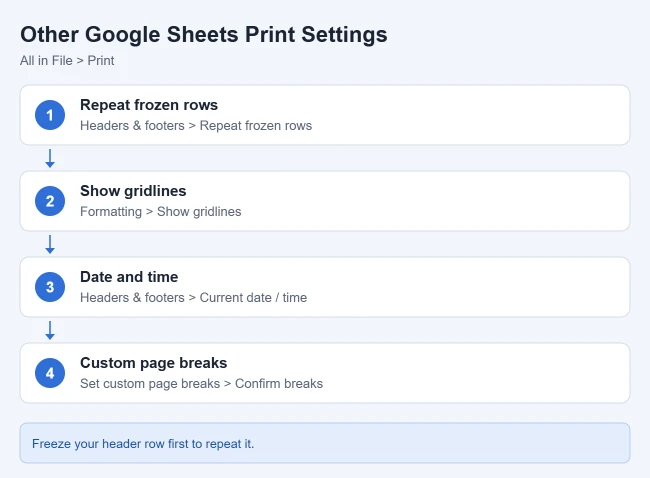Click the 'Freeze your header row first' tip
650x478 pixels.
[325, 443]
